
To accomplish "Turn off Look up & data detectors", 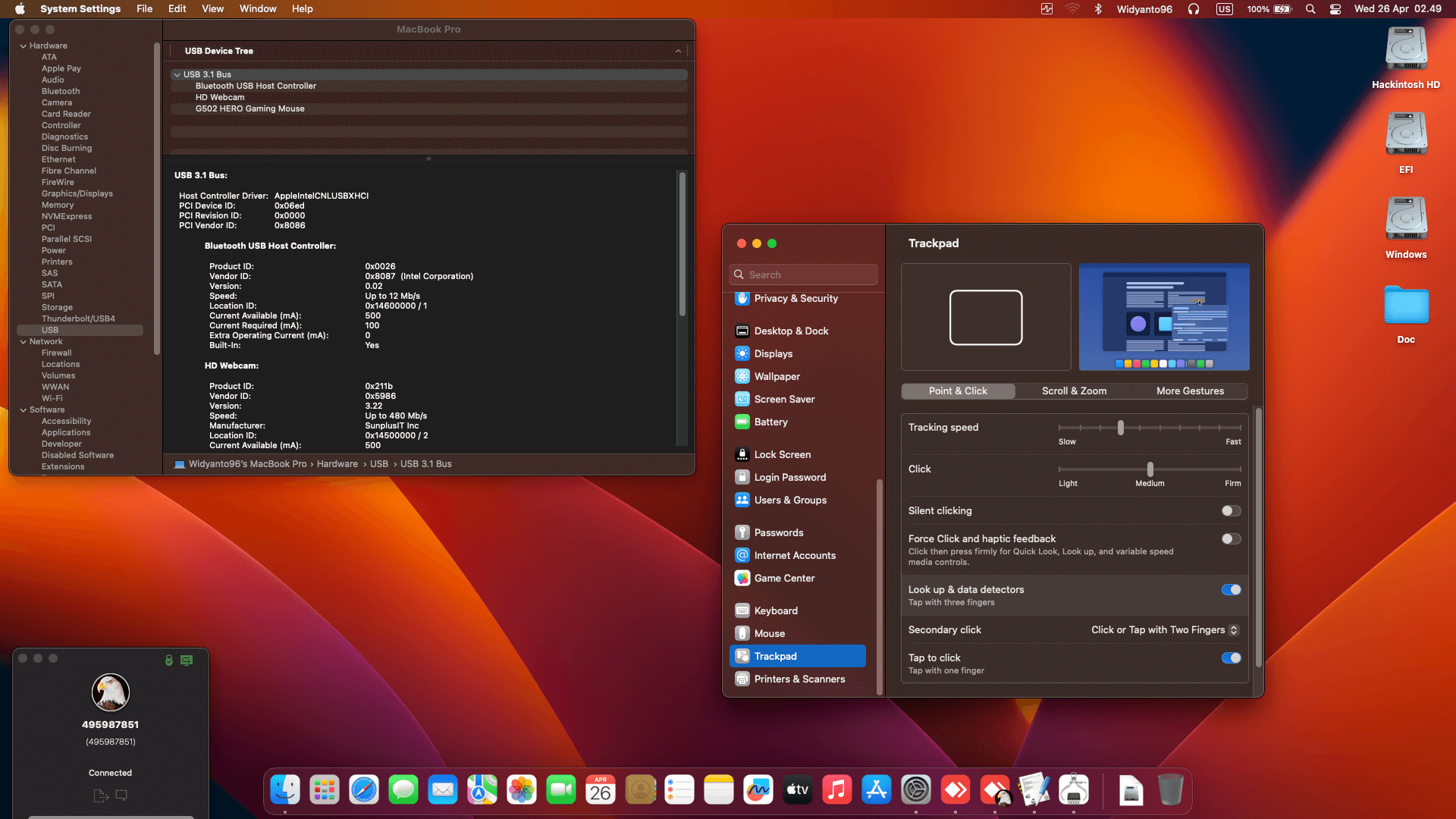I will click(1231, 590).
